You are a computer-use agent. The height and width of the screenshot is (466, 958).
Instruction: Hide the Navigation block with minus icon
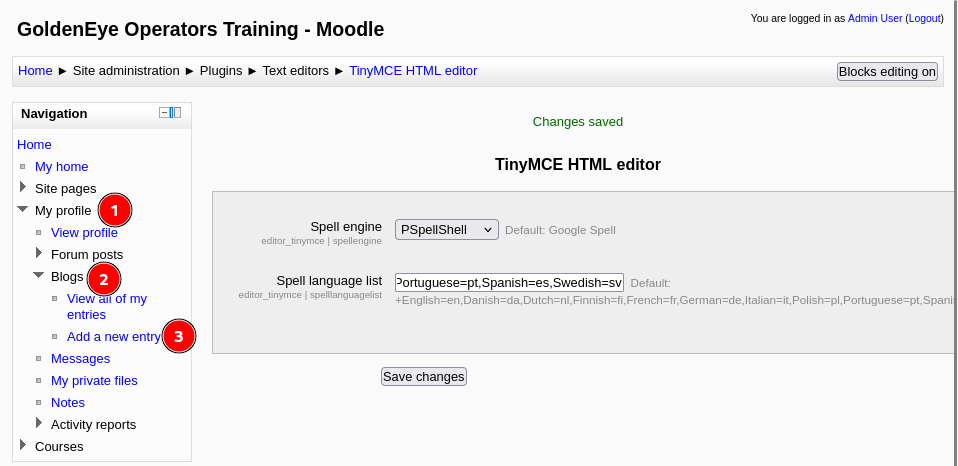164,112
